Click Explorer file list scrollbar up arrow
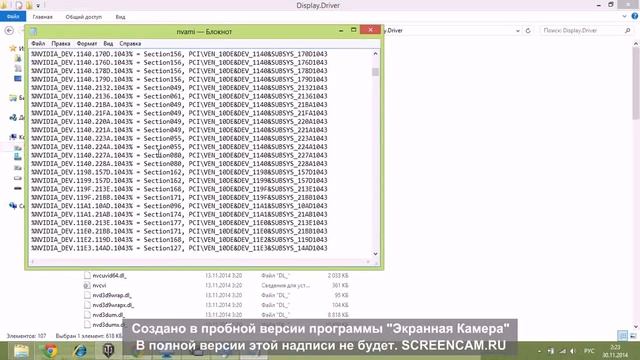The height and width of the screenshot is (360, 640). tap(636, 44)
